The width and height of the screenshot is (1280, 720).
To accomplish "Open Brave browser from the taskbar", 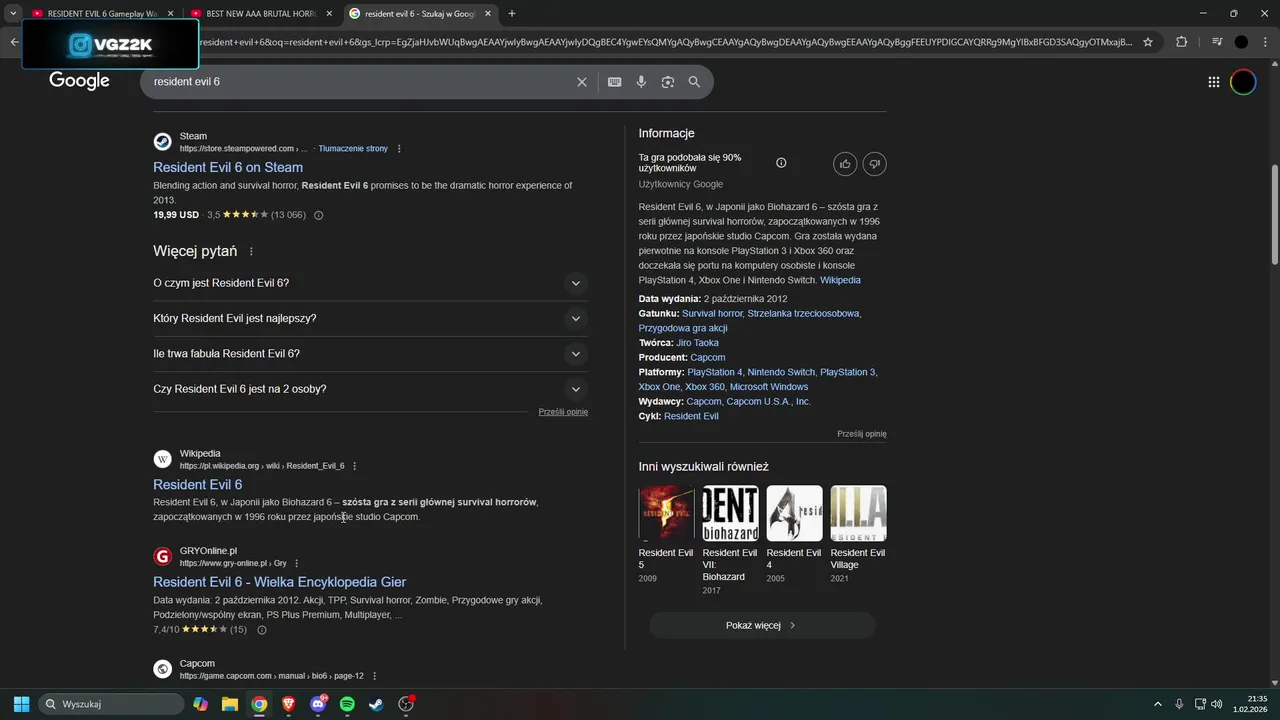I will coord(289,704).
